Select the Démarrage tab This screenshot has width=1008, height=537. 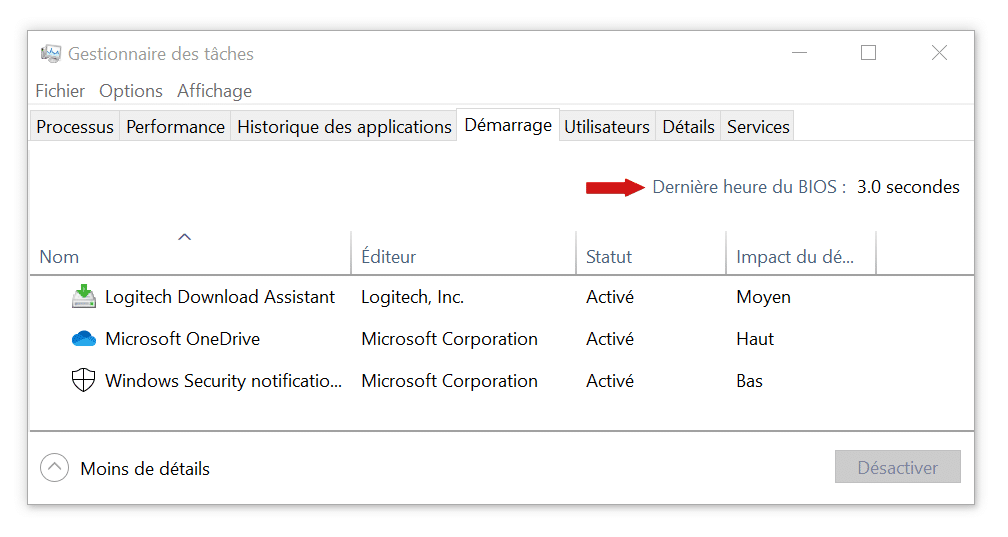(508, 125)
